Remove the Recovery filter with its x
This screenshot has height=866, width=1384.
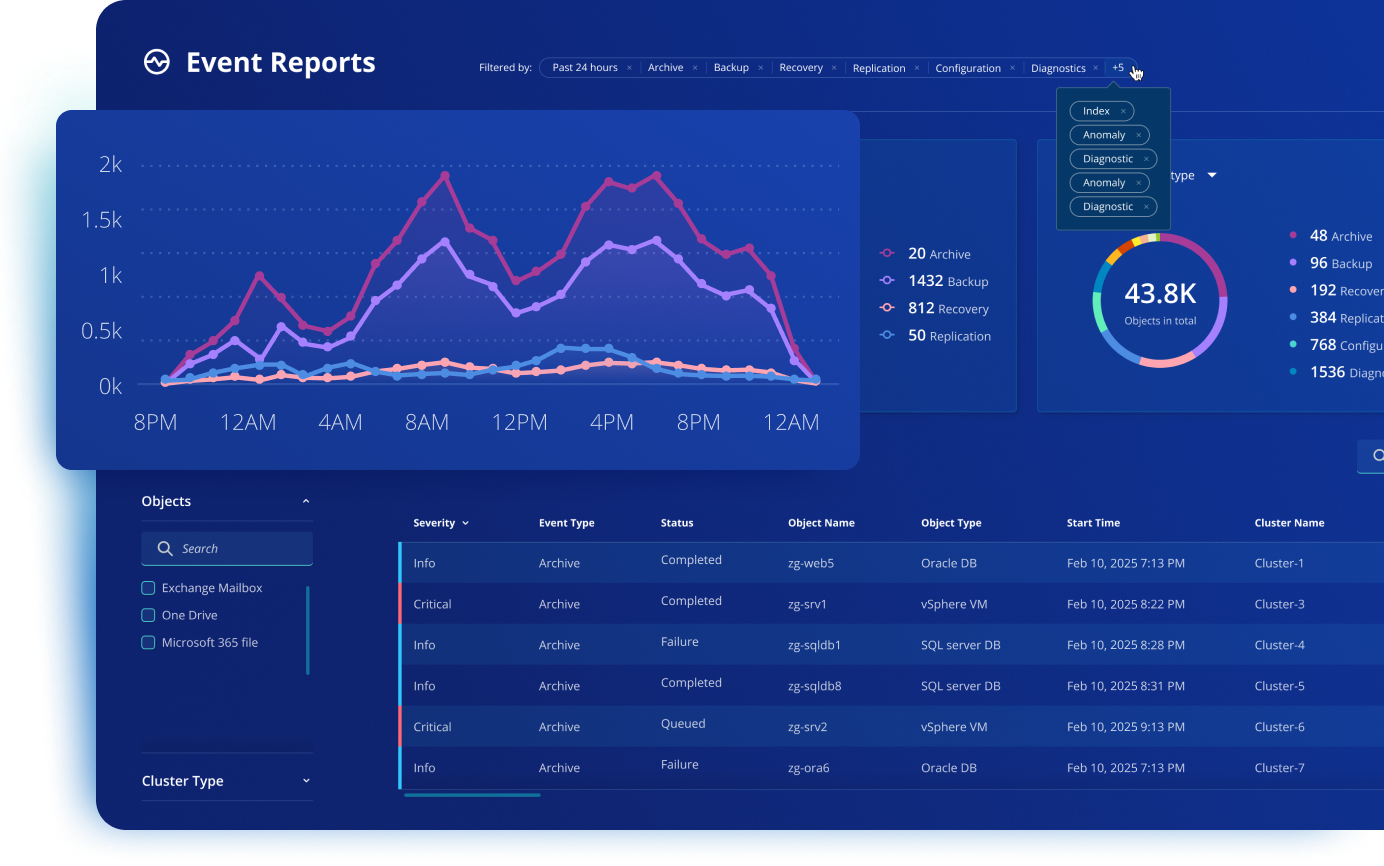(834, 68)
